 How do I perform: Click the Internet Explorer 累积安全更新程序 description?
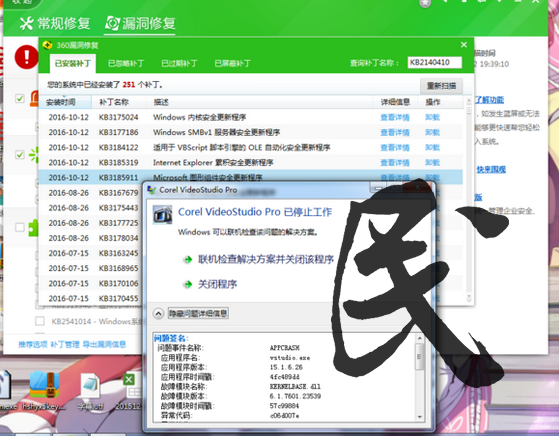click(x=213, y=163)
